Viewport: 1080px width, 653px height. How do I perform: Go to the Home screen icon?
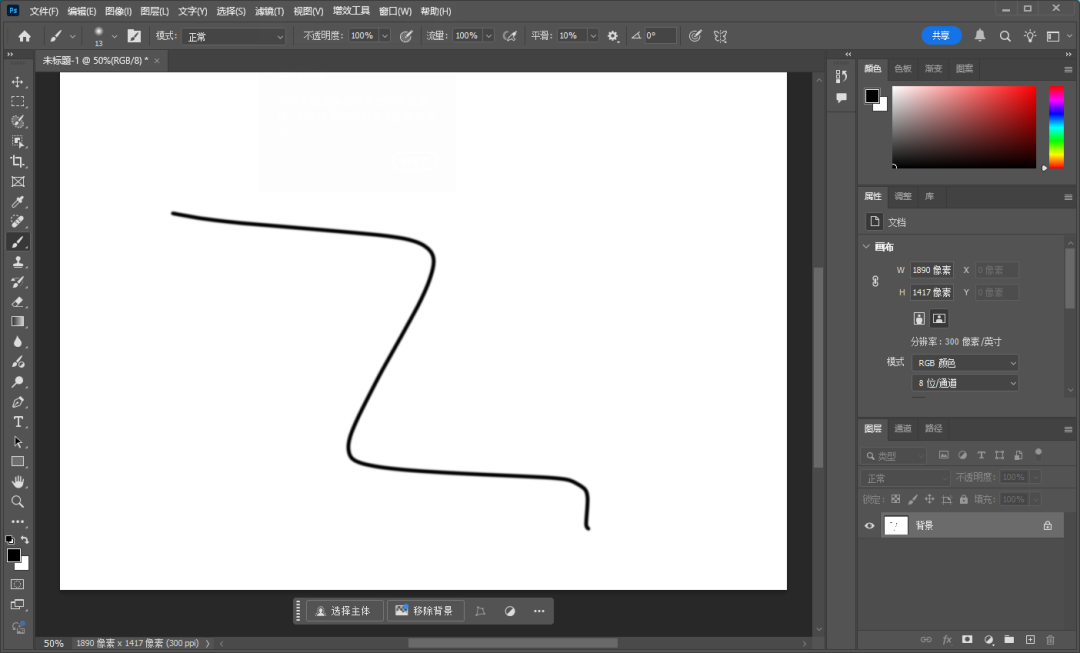[x=25, y=37]
